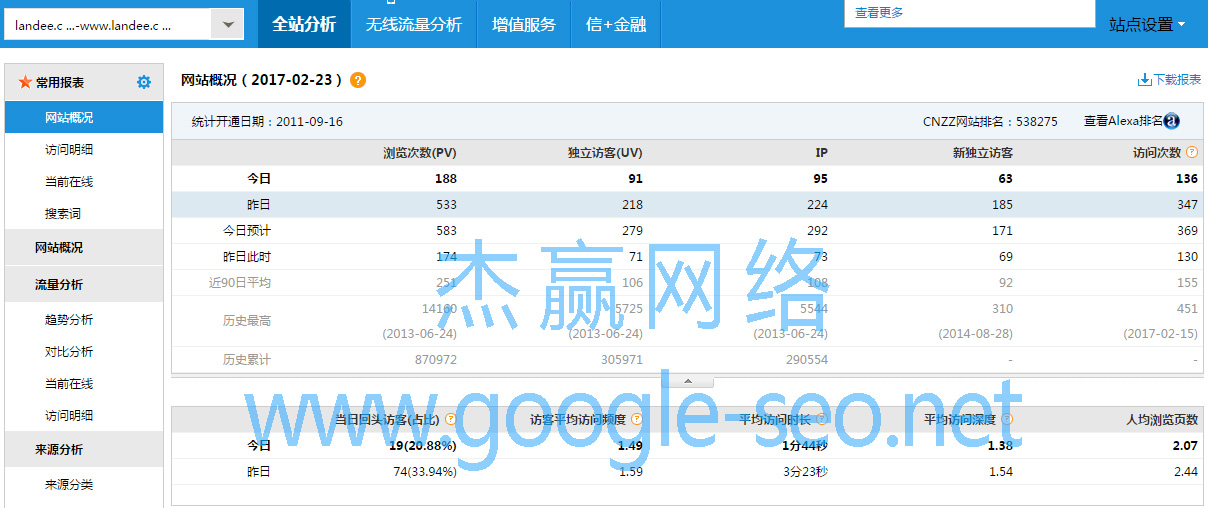Viewport: 1208px width, 508px height.
Task: Expand the 流量分析 sidebar section header
Action: [84, 284]
